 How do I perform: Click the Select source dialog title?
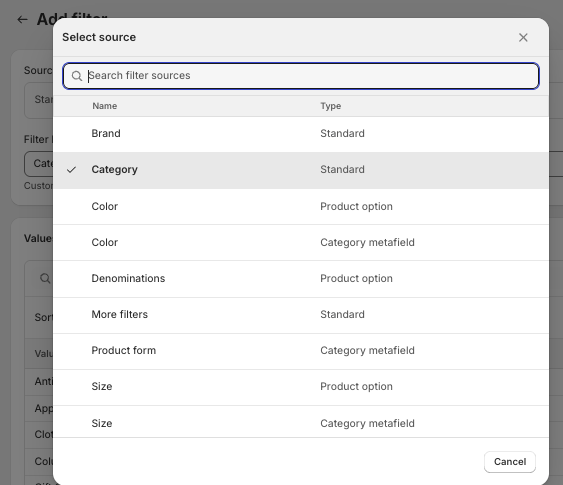[x=99, y=37]
